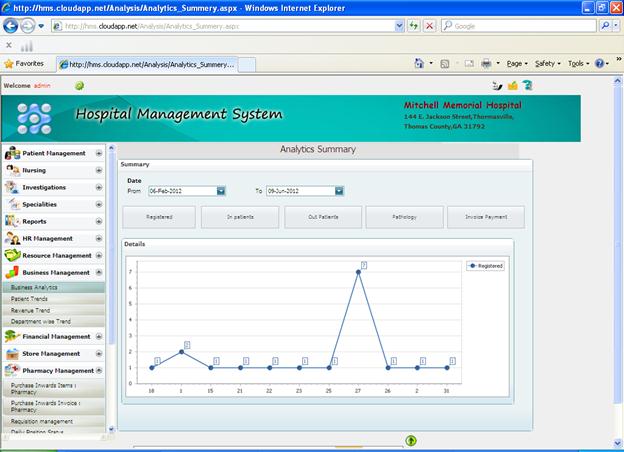The width and height of the screenshot is (624, 452).
Task: Click the Reports section icon
Action: (x=12, y=221)
